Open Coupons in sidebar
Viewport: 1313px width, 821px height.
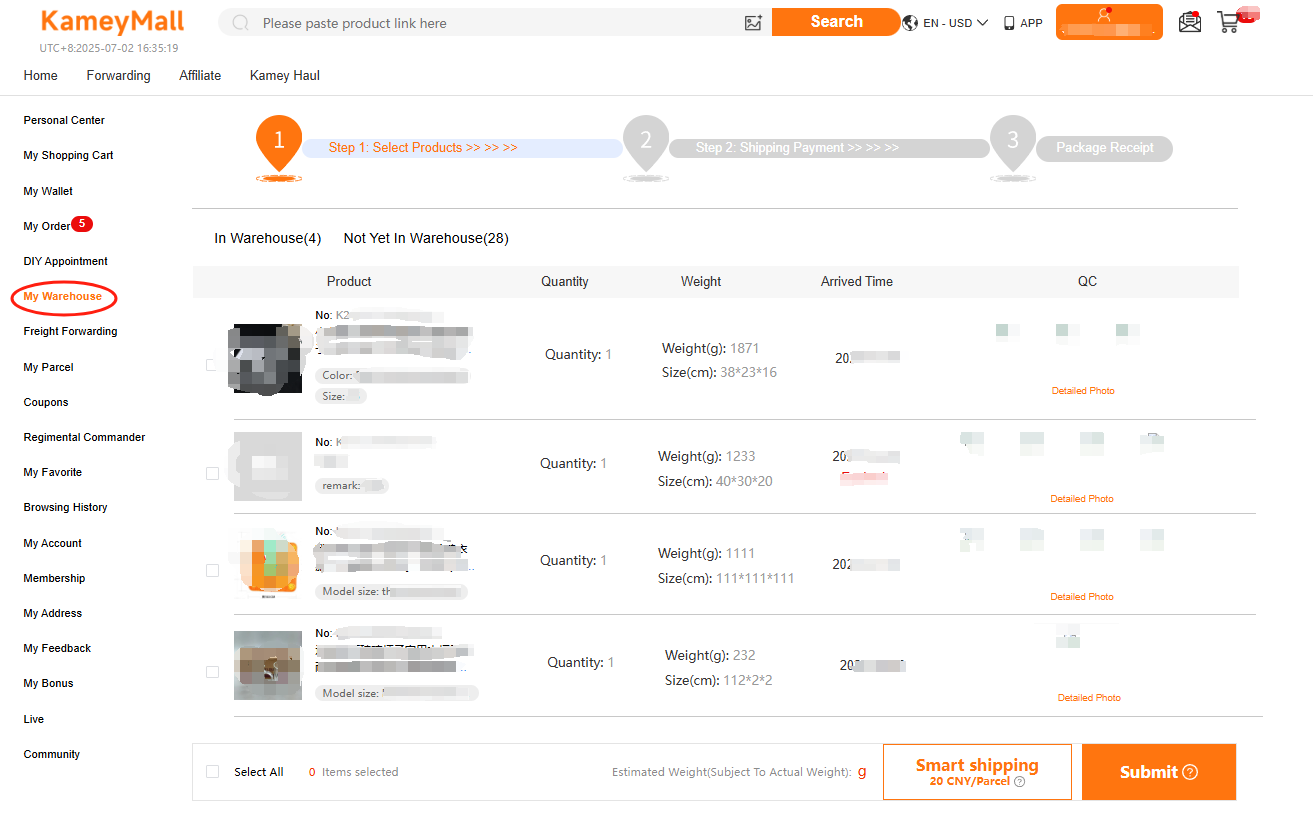point(46,402)
